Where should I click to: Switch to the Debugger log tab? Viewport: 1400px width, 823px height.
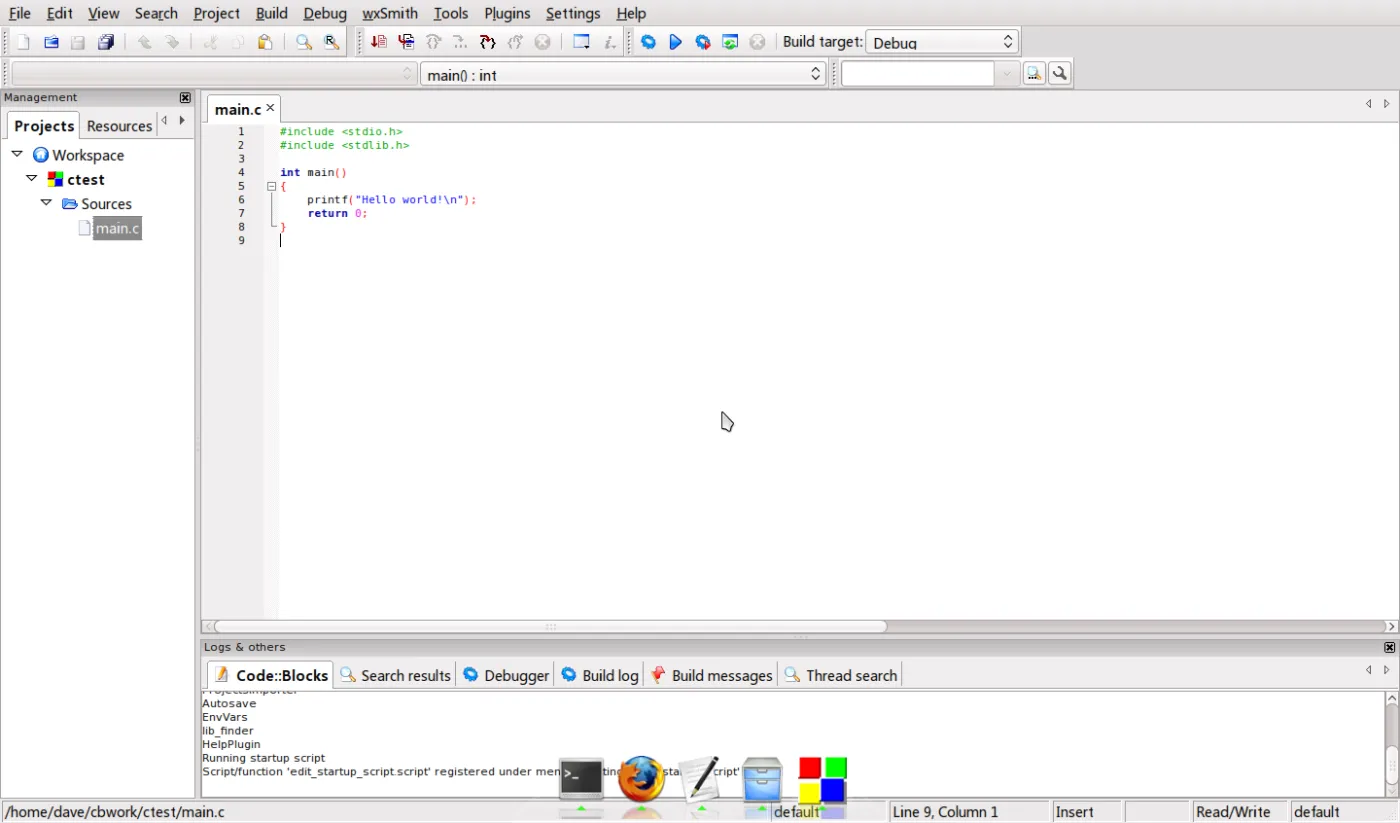[x=506, y=675]
